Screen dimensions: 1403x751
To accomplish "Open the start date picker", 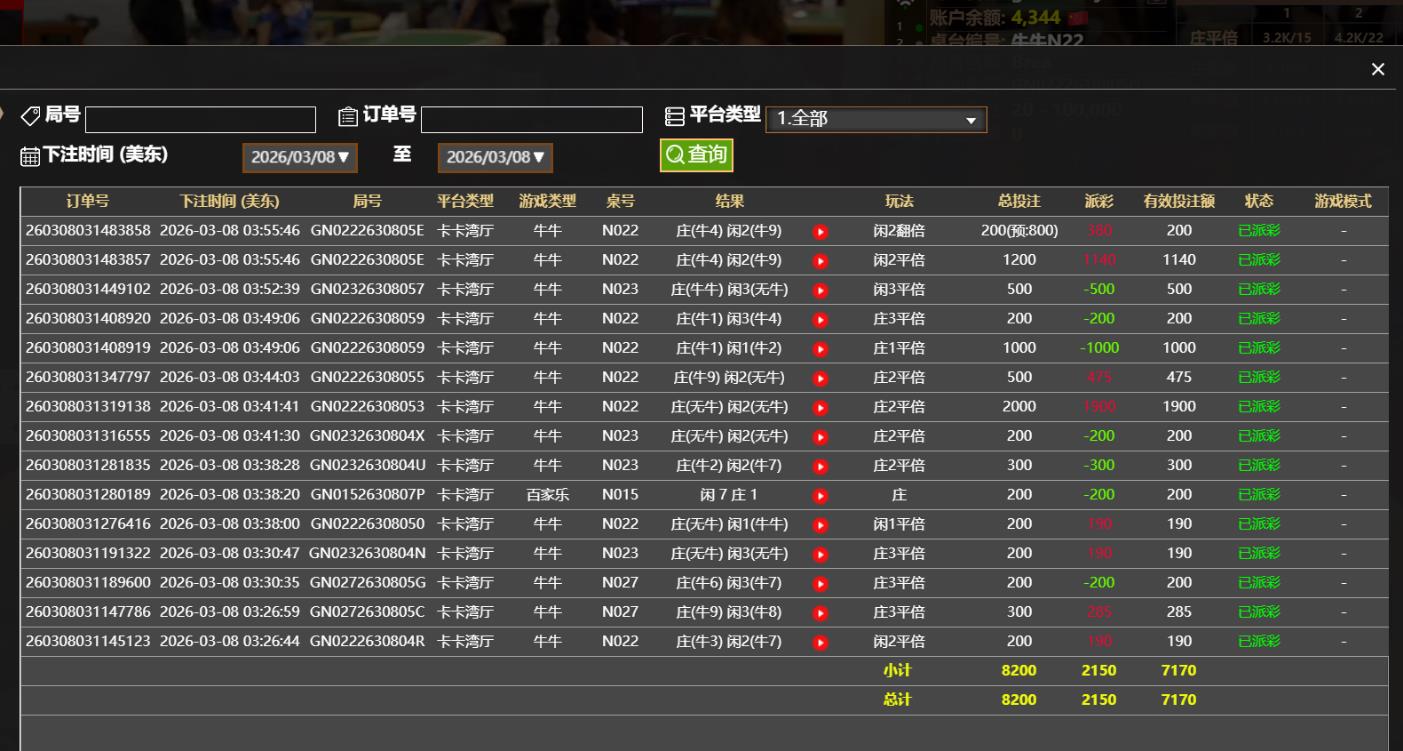I will tap(301, 157).
